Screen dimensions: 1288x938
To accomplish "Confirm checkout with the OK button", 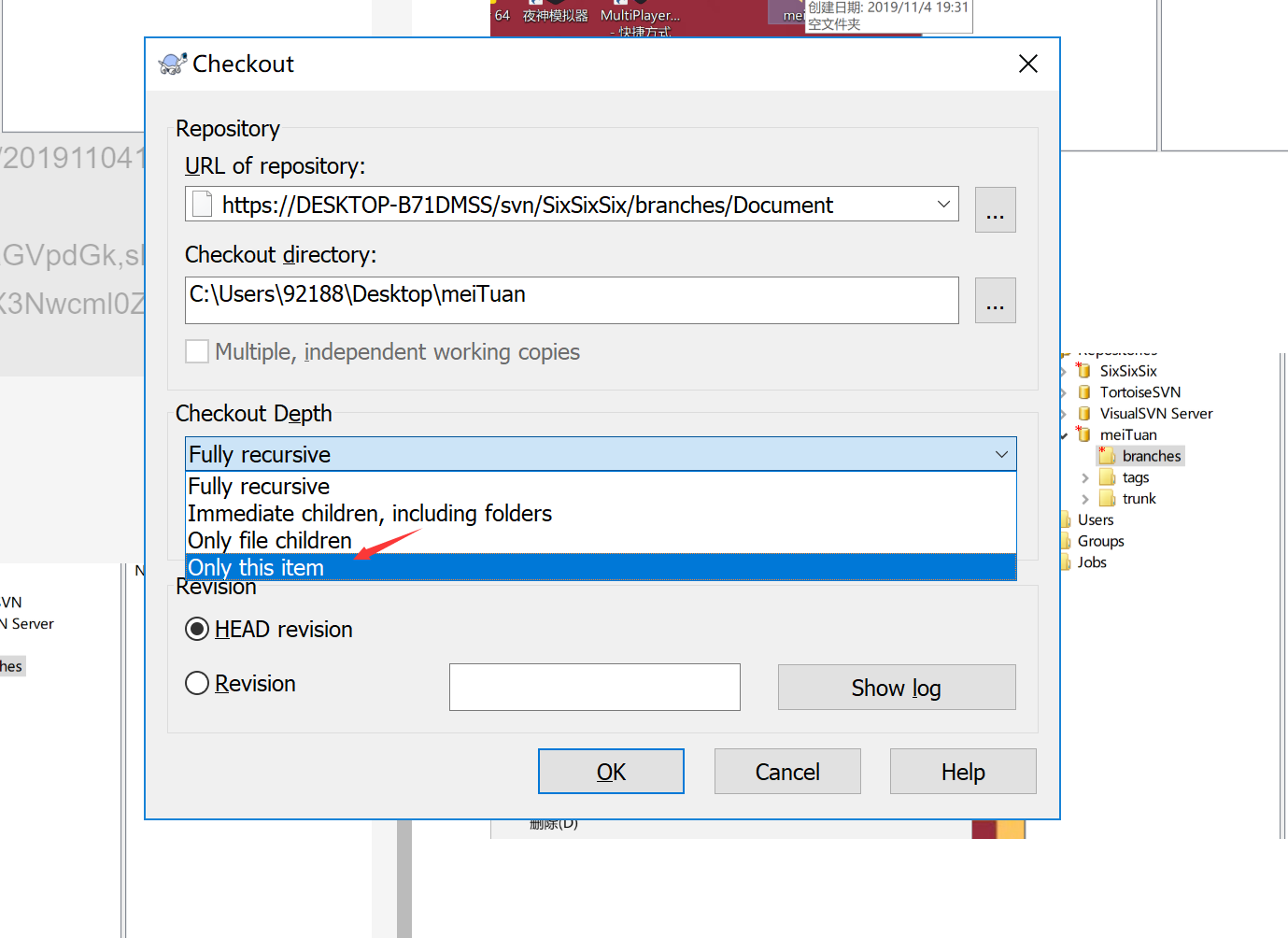I will (x=611, y=771).
